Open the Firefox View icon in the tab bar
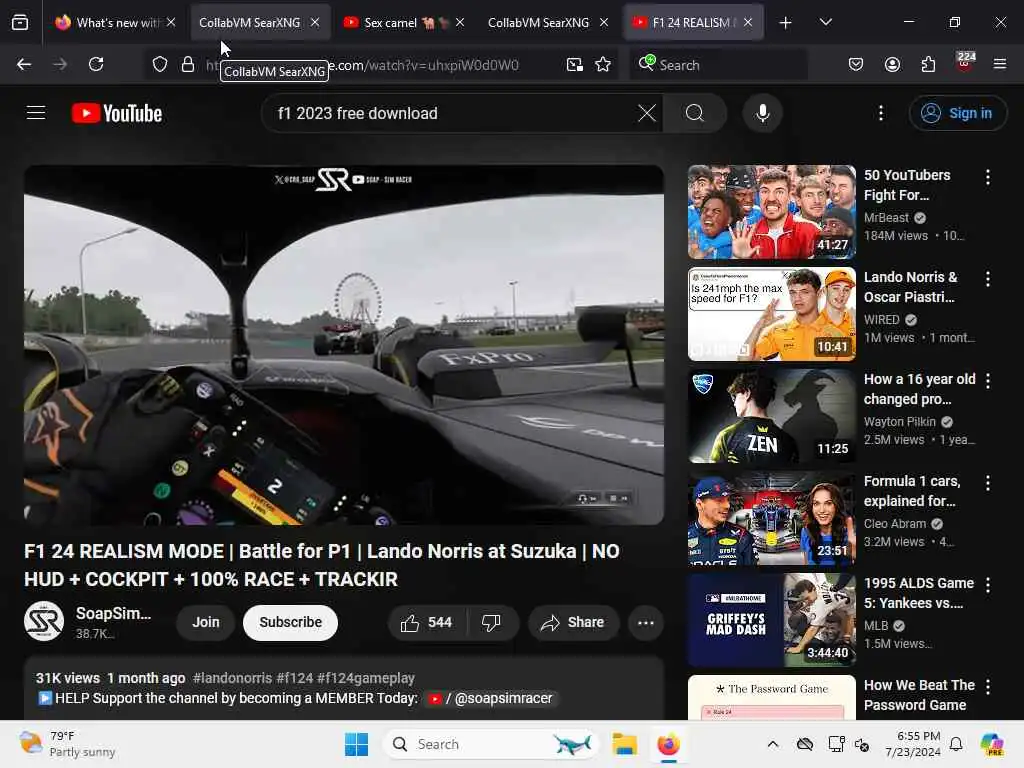1024x768 pixels. click(x=20, y=22)
